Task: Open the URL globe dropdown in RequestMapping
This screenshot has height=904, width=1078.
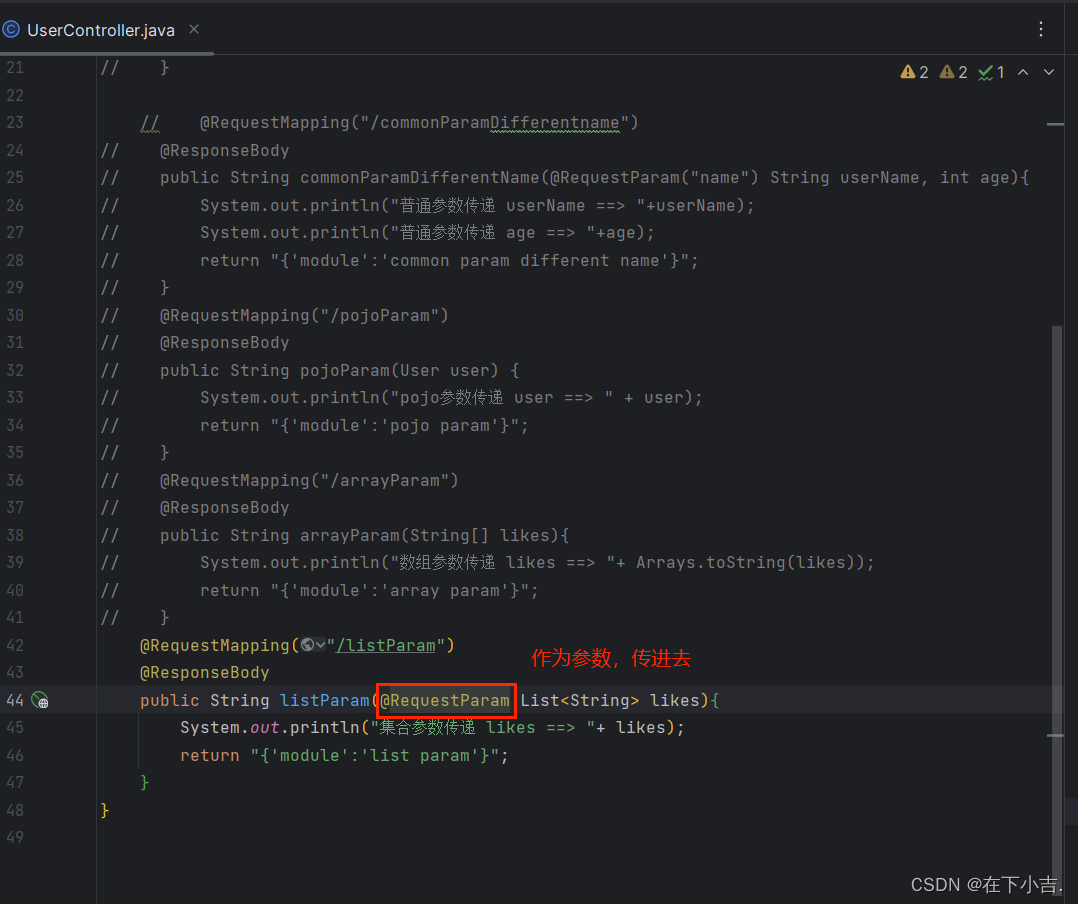Action: point(313,645)
